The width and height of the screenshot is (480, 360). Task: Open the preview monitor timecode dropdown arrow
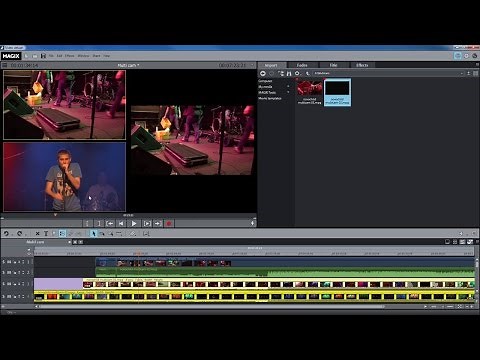pyautogui.click(x=252, y=65)
